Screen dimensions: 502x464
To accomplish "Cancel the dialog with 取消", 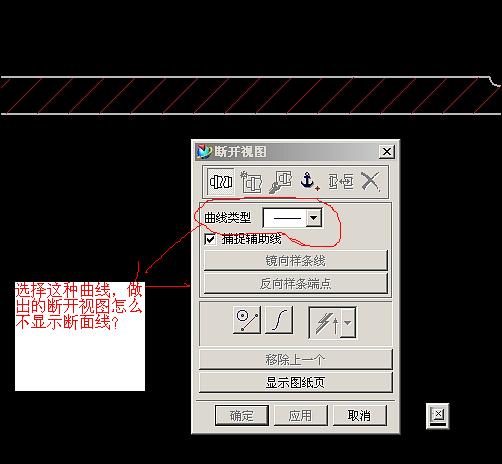I will coord(360,415).
